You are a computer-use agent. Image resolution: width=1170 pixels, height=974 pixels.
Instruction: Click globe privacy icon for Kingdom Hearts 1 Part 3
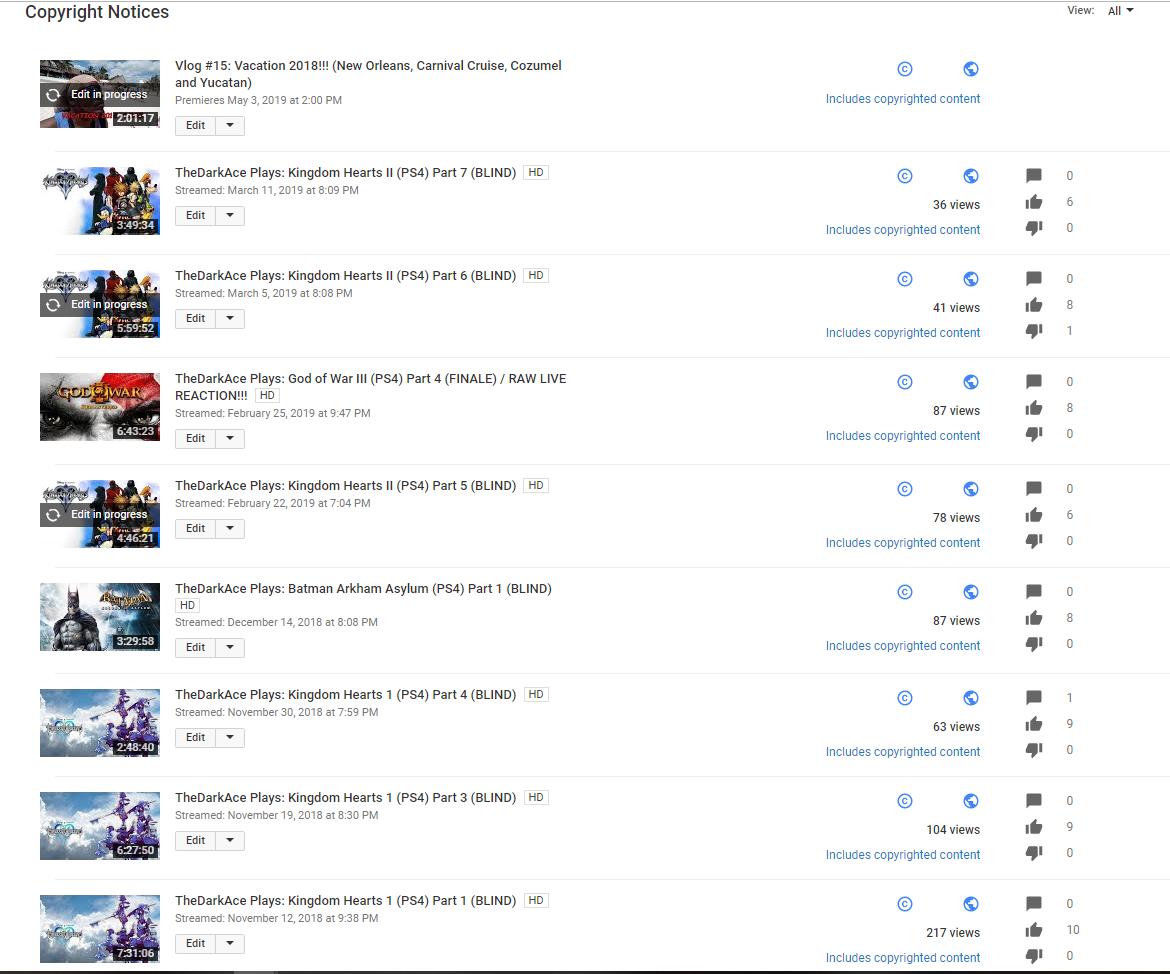(x=971, y=801)
